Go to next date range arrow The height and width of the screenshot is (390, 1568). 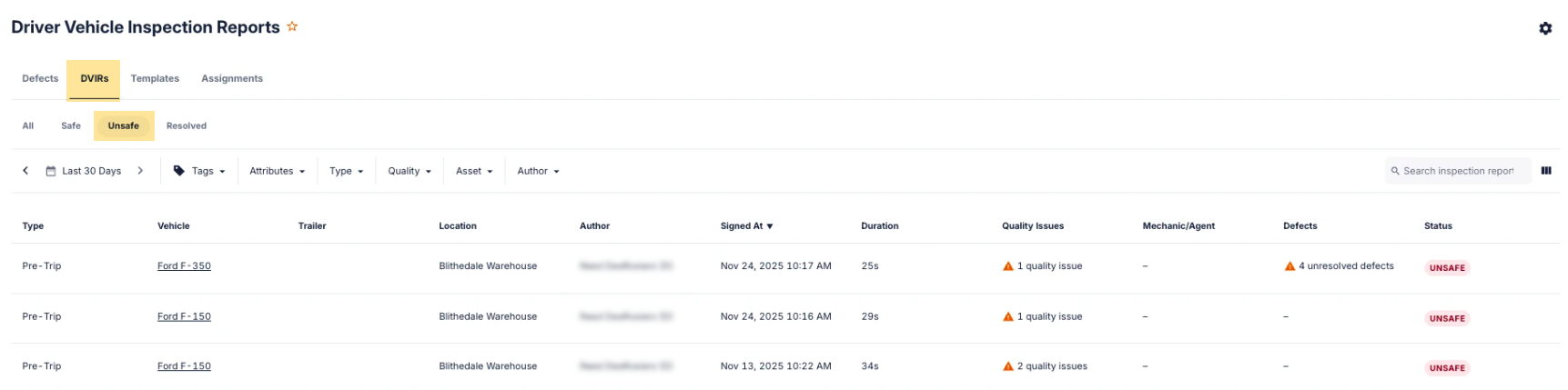click(x=140, y=171)
